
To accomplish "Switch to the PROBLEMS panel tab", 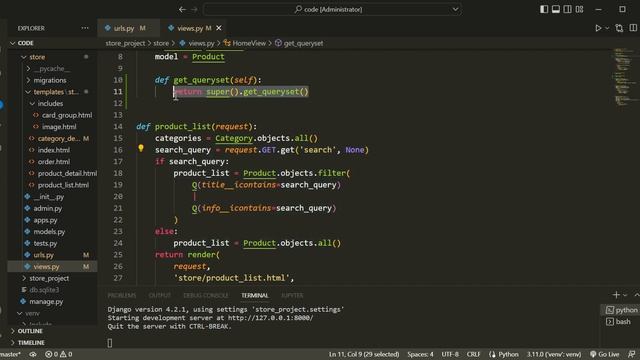I will pos(122,296).
